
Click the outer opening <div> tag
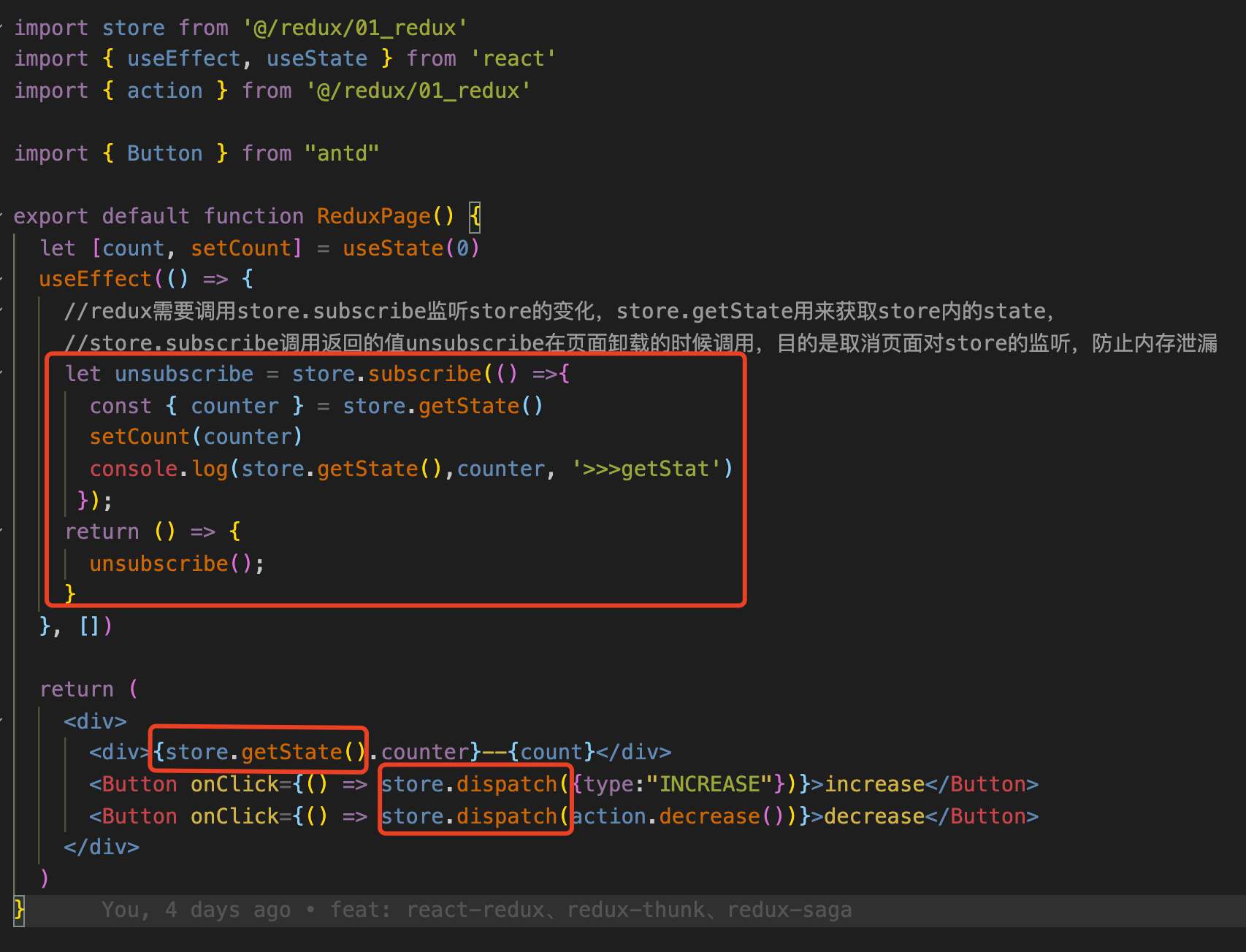click(x=95, y=721)
